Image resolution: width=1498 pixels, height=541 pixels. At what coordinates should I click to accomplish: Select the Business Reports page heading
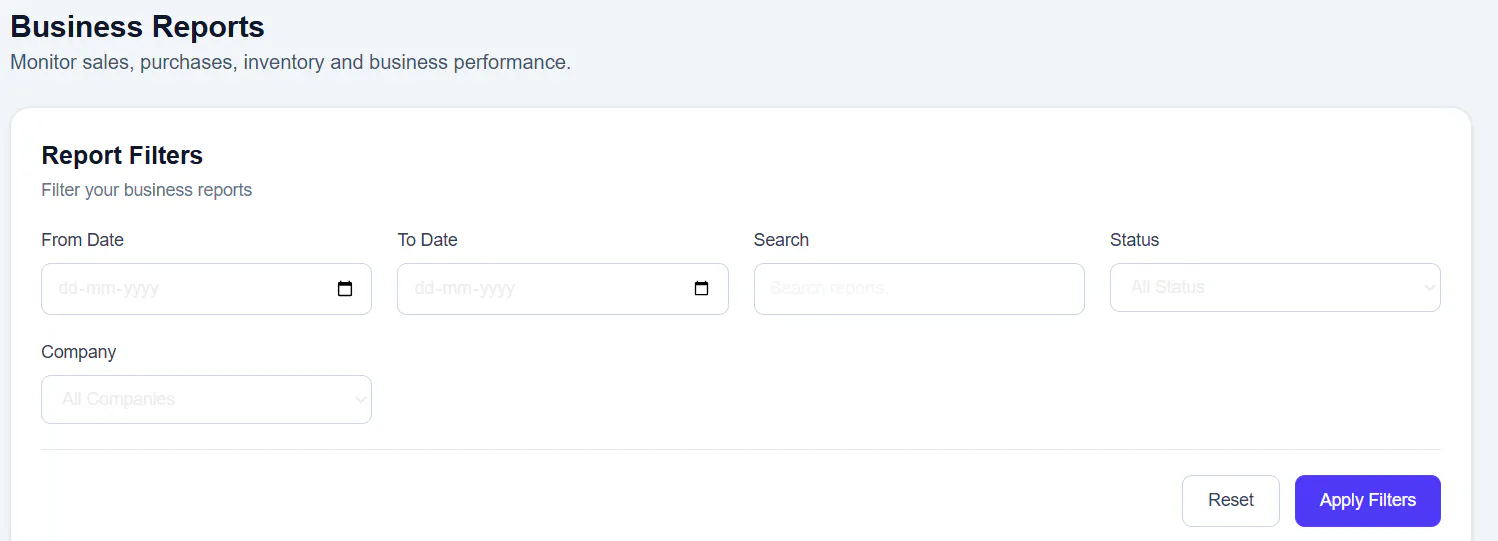[138, 26]
